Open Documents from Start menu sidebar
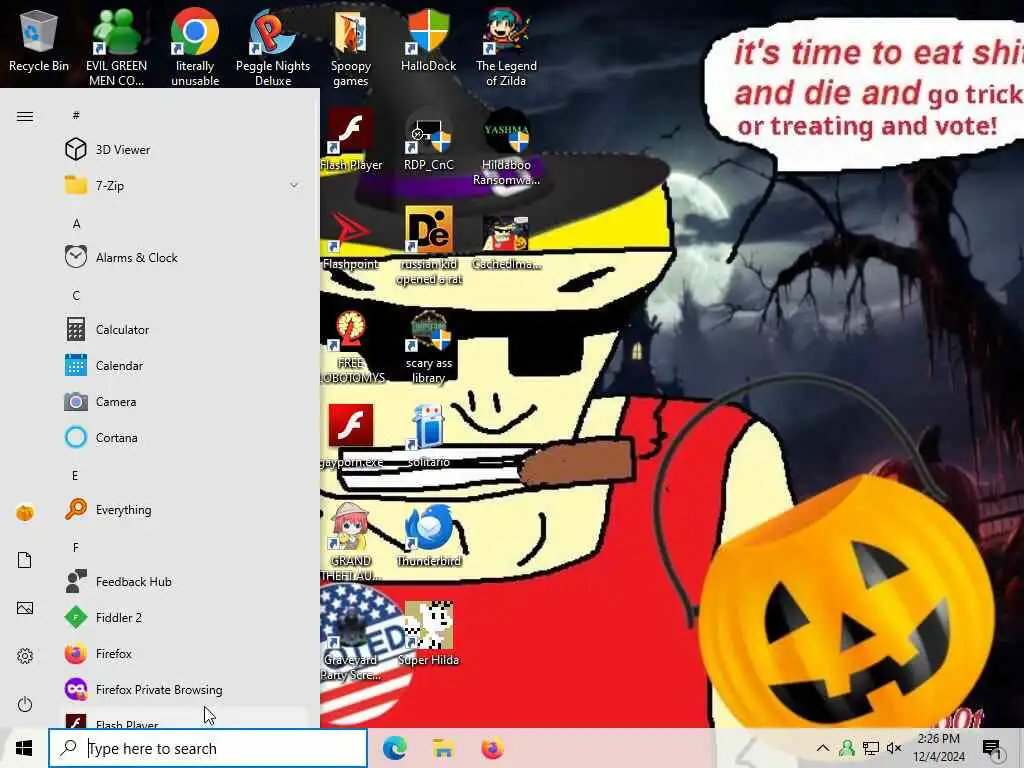Viewport: 1024px width, 768px height. (x=25, y=560)
